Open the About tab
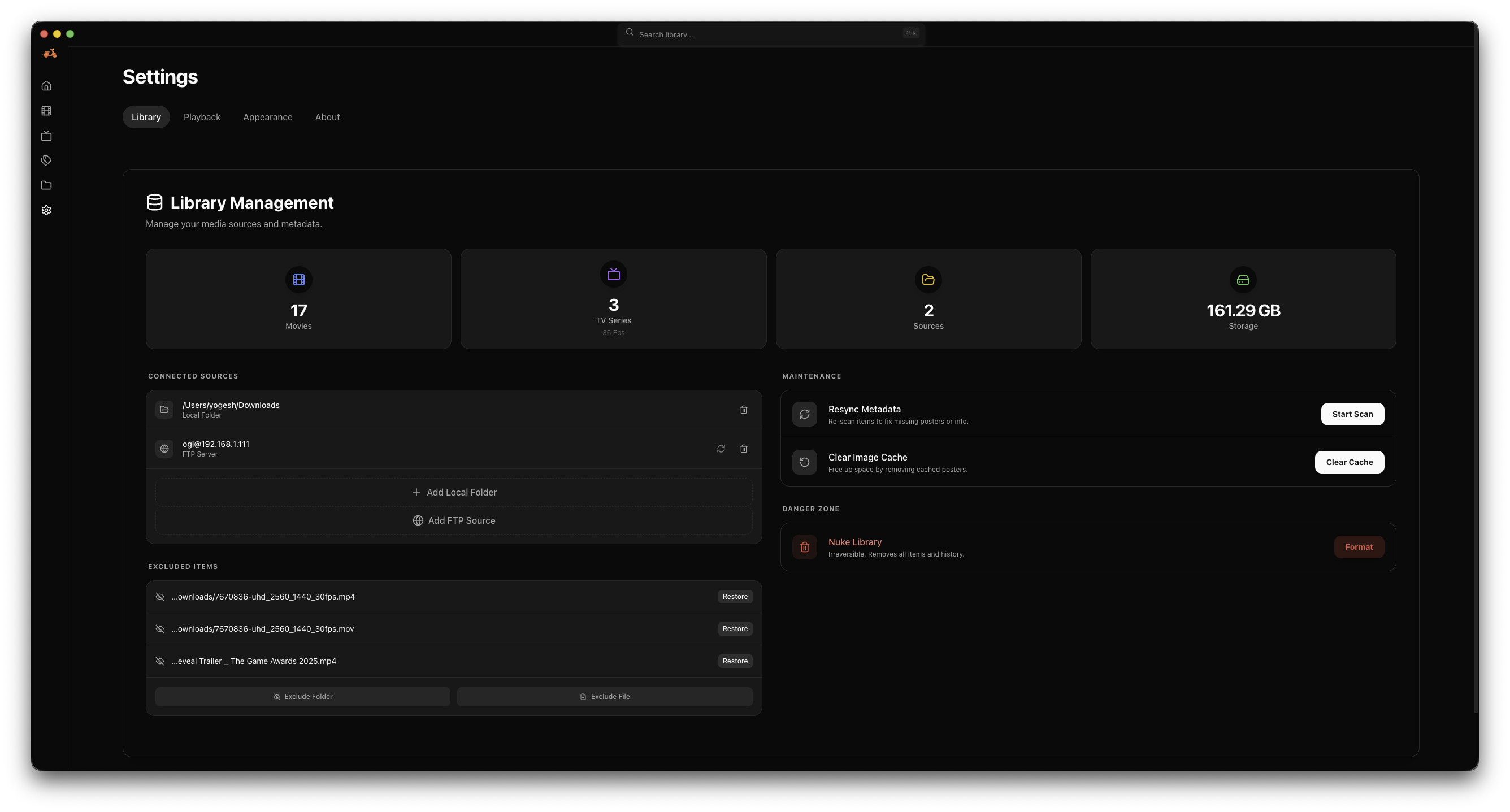1510x812 pixels. click(x=327, y=118)
